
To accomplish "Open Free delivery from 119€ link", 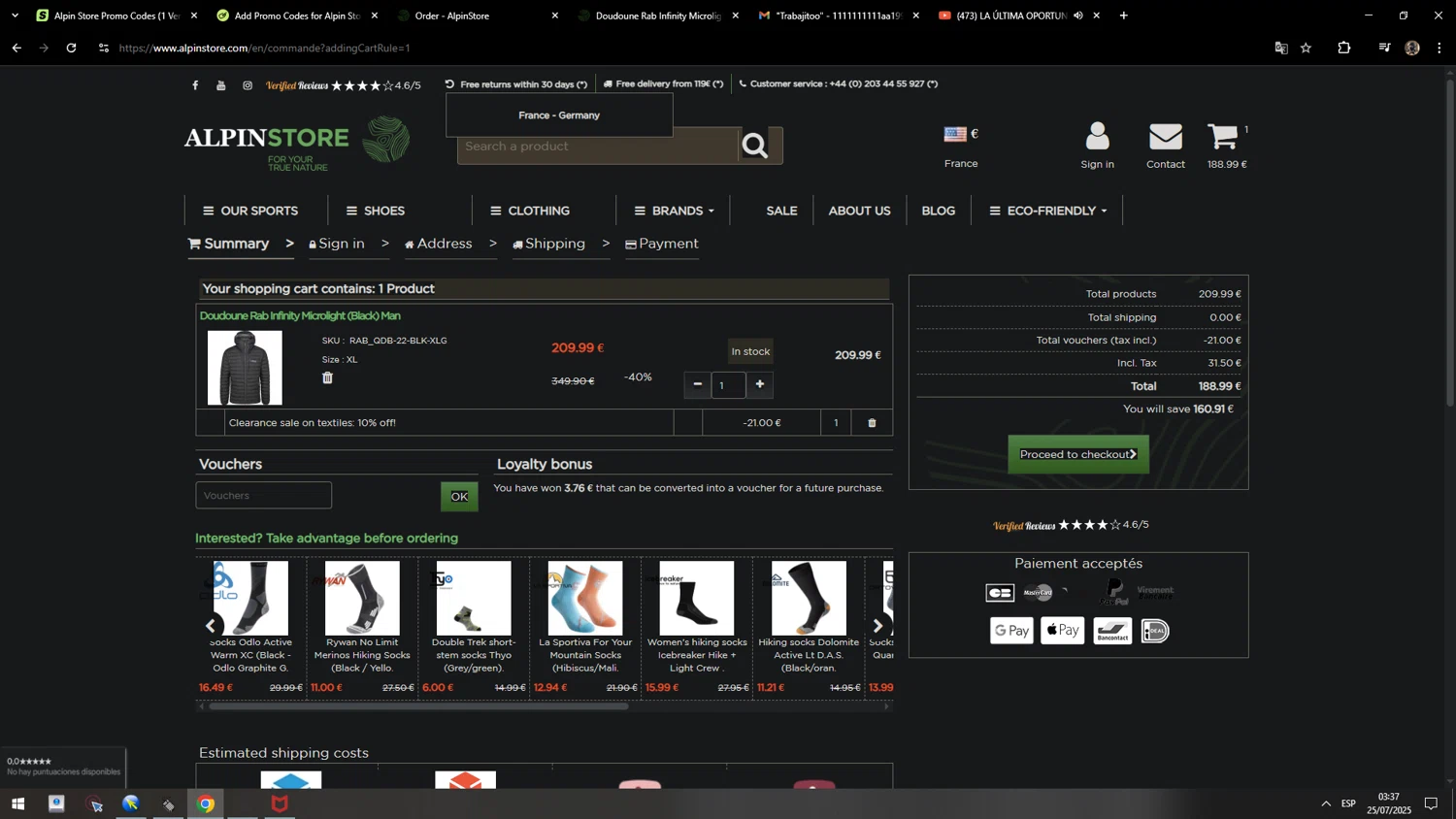I will (x=663, y=84).
